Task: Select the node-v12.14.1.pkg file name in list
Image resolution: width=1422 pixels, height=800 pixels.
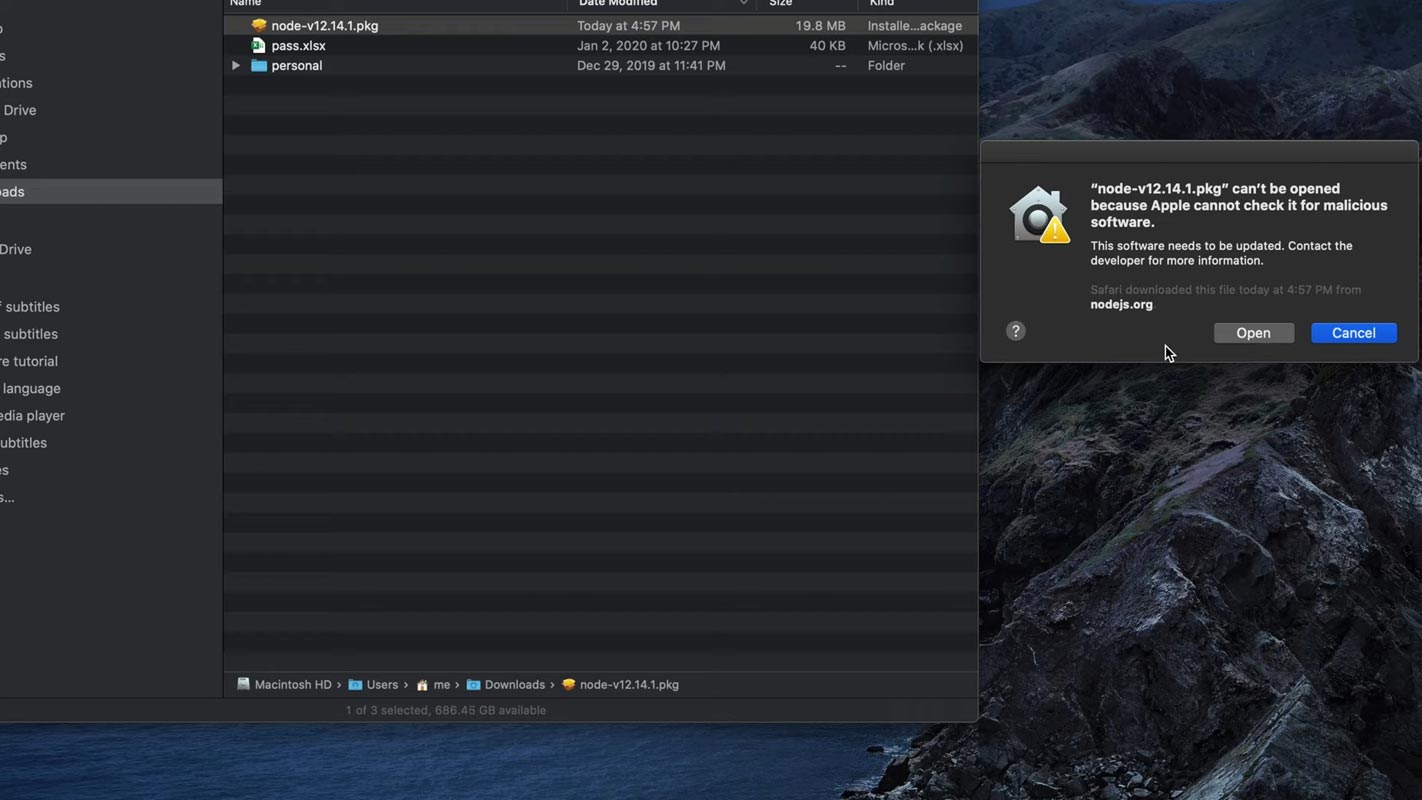Action: click(325, 25)
